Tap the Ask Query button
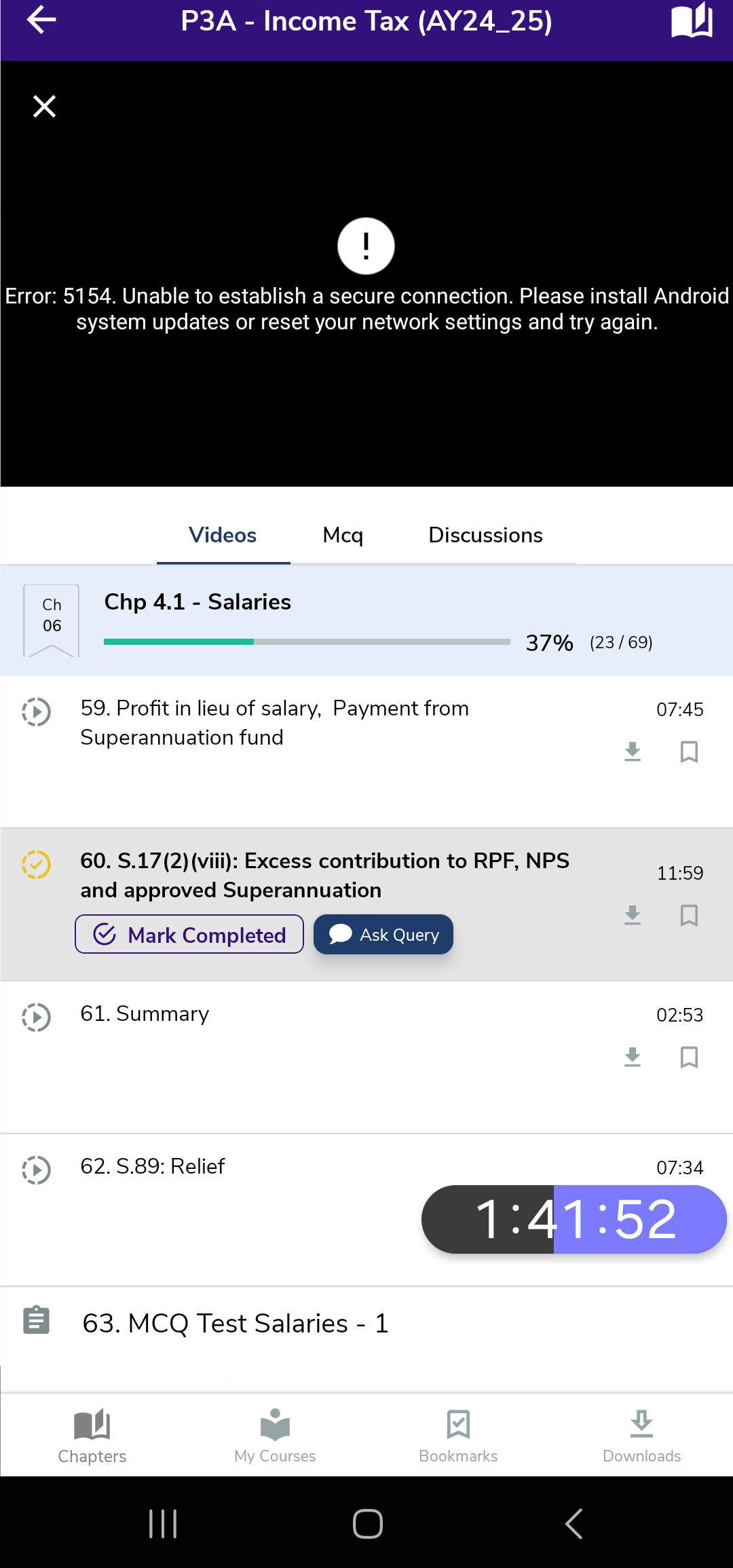 coord(383,935)
